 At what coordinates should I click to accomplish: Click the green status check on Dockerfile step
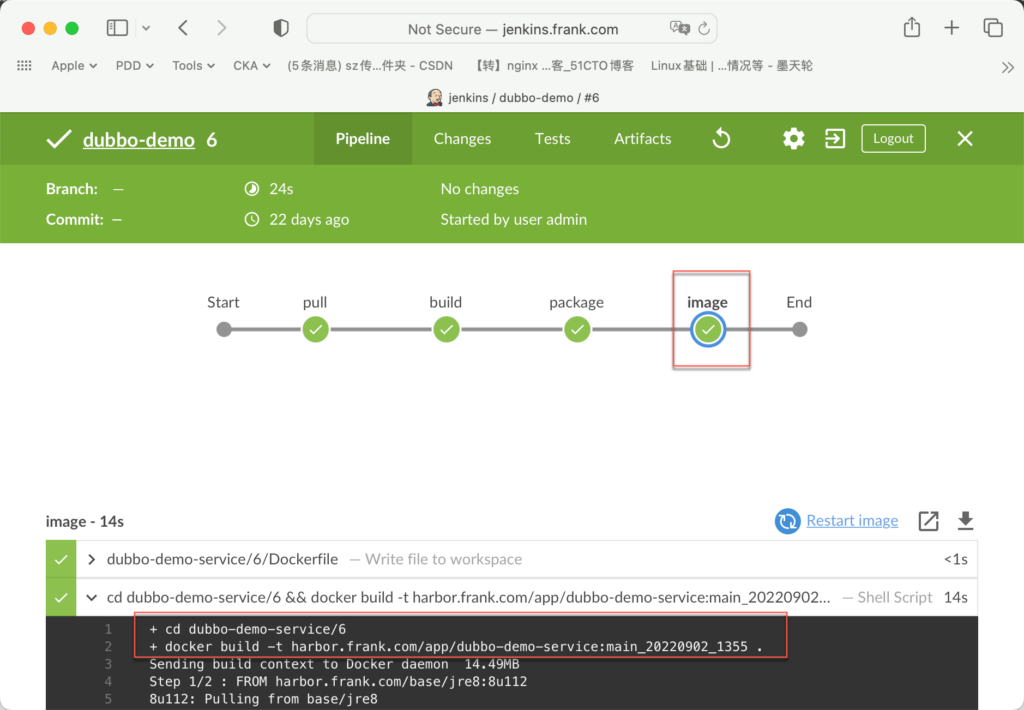coord(61,559)
